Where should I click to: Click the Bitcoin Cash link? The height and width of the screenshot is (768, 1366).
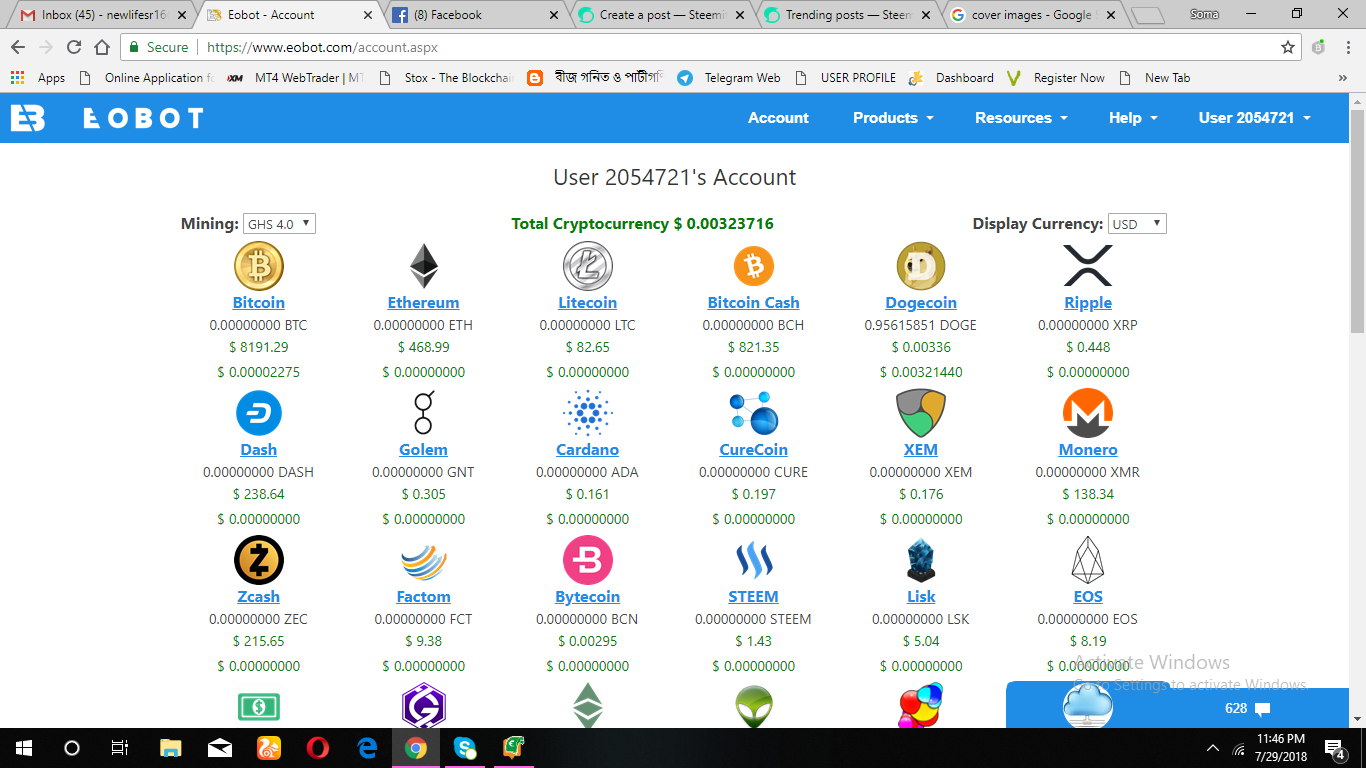[x=753, y=302]
